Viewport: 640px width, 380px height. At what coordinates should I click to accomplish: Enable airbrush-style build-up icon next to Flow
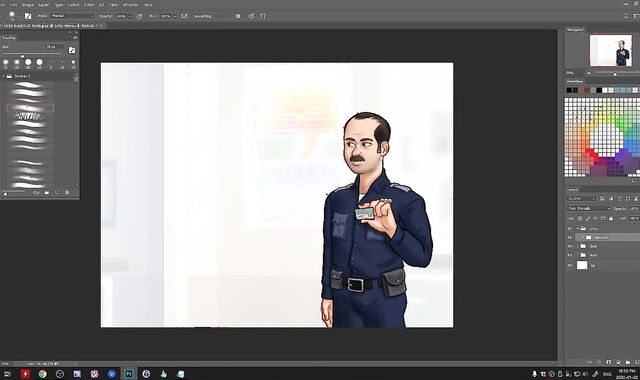pos(184,16)
